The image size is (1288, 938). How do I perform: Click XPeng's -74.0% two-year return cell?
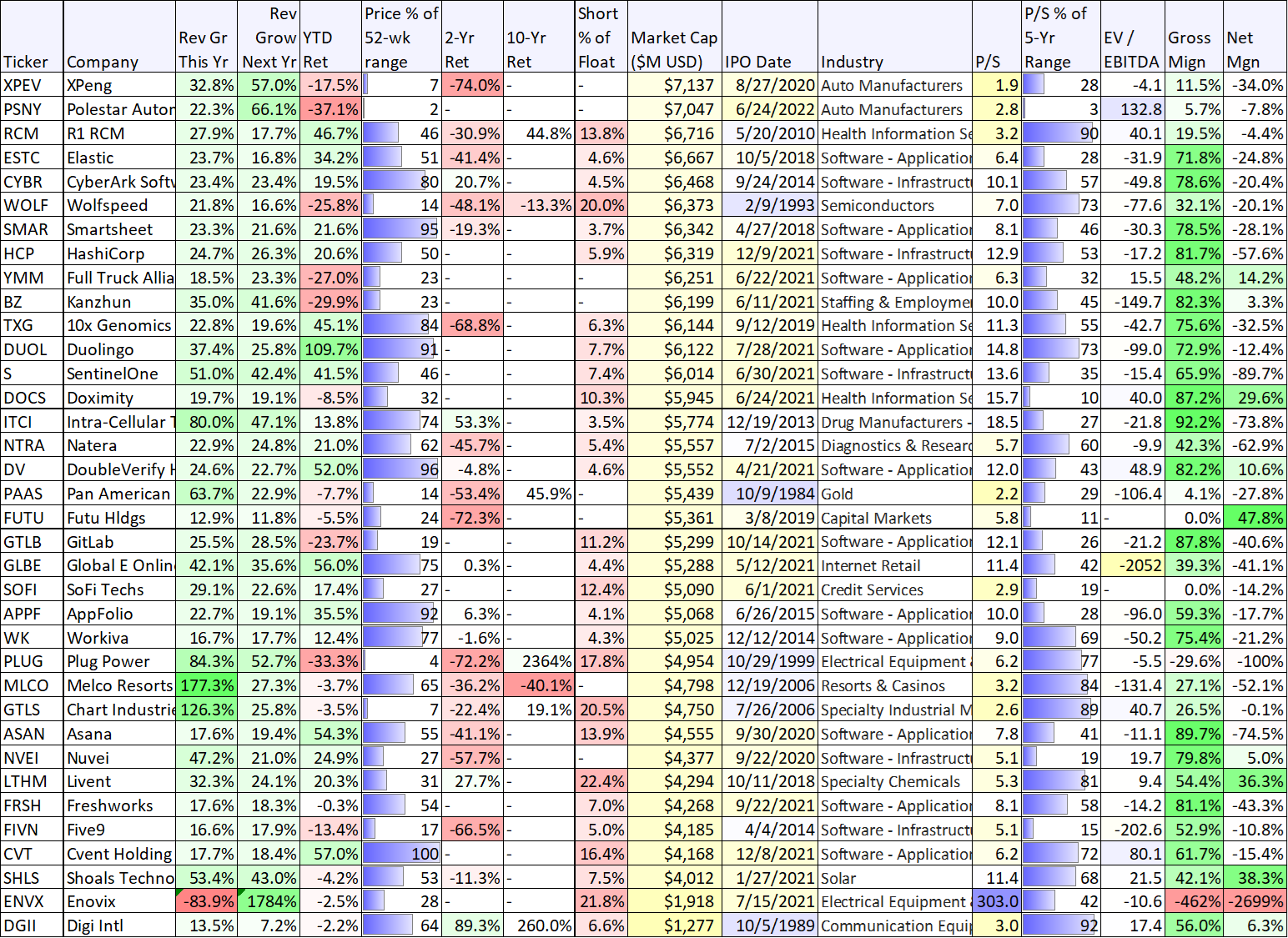pos(472,85)
